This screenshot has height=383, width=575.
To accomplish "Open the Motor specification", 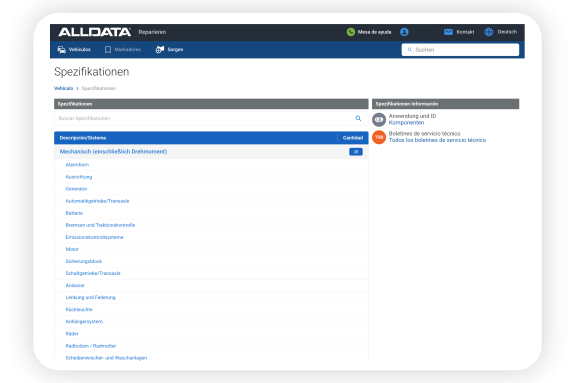I will 72,249.
